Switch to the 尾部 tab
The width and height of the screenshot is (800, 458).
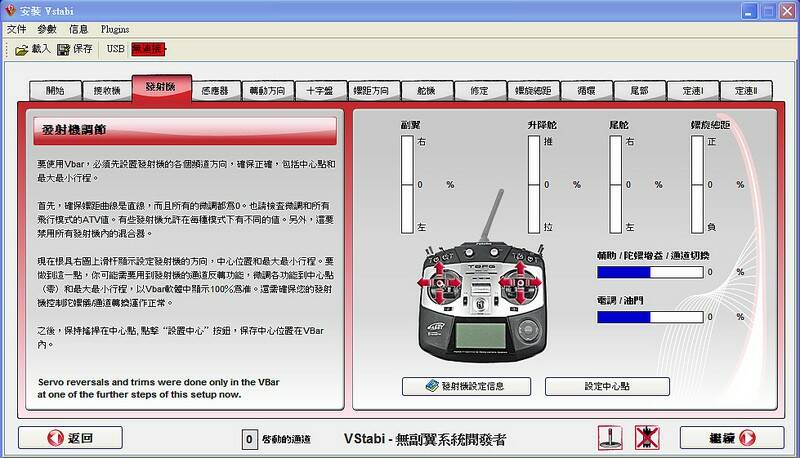pyautogui.click(x=639, y=91)
